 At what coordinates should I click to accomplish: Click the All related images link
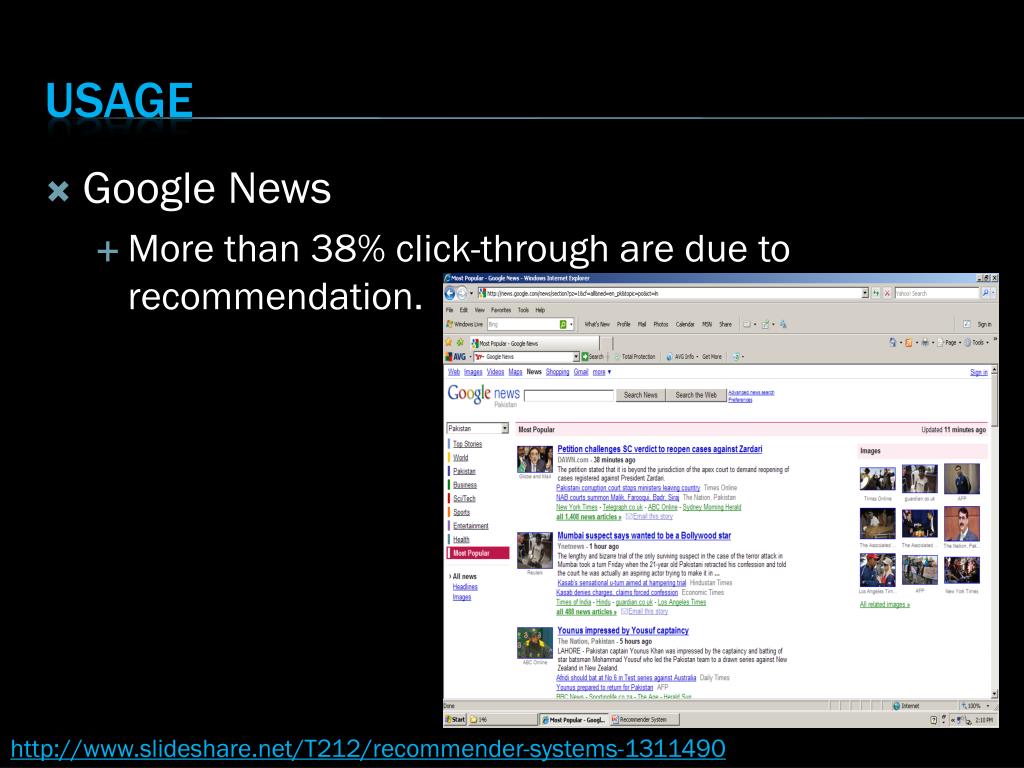[x=885, y=605]
